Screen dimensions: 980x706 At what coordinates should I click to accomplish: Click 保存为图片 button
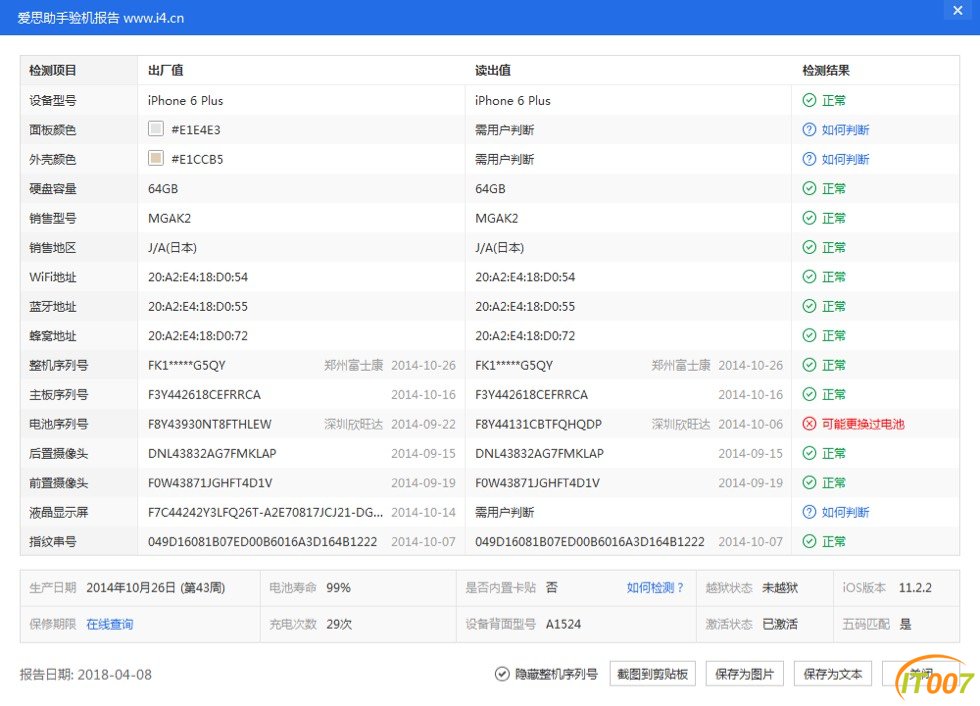(x=744, y=674)
